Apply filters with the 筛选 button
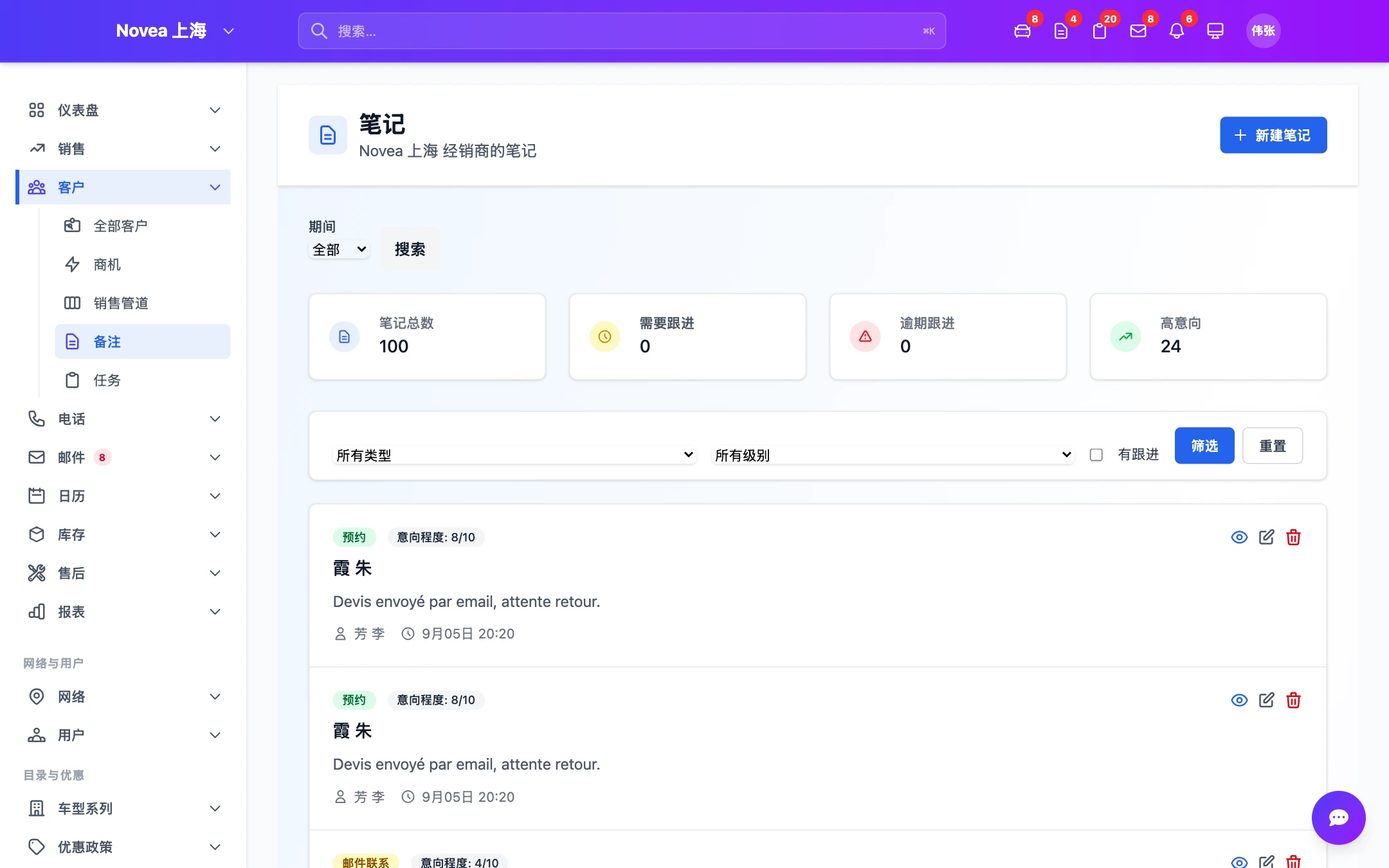The height and width of the screenshot is (868, 1389). 1204,446
